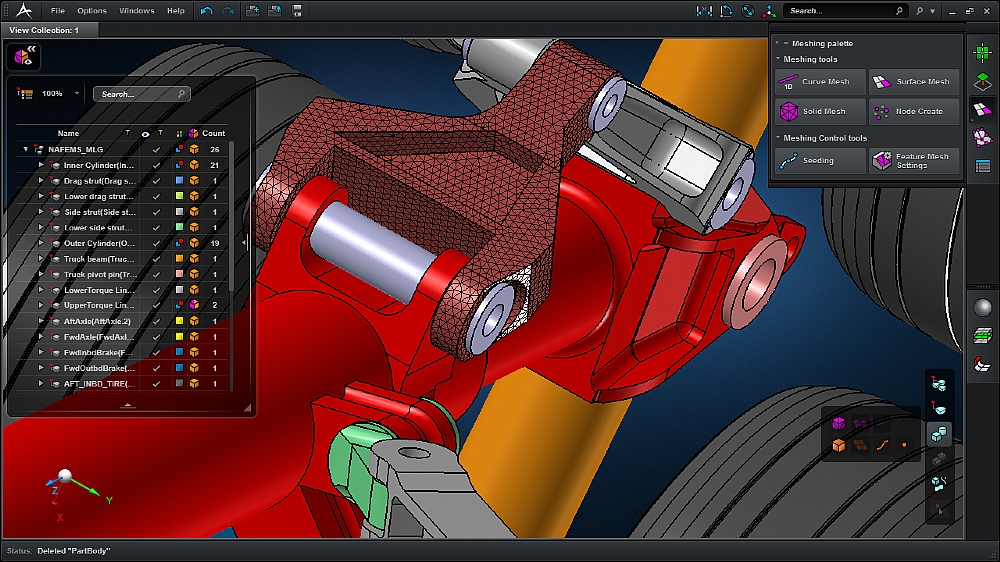Toggle visibility check for Drag strut row
The width and height of the screenshot is (1000, 562).
pyautogui.click(x=156, y=181)
